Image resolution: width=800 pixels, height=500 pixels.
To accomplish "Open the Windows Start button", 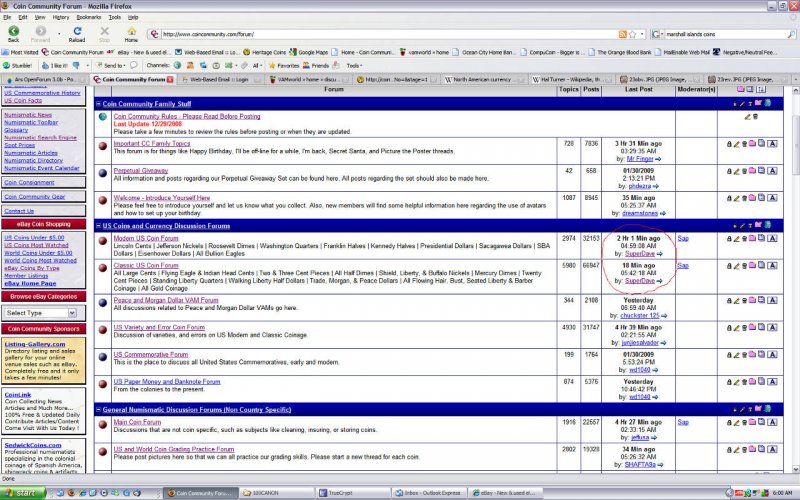I will point(23,493).
